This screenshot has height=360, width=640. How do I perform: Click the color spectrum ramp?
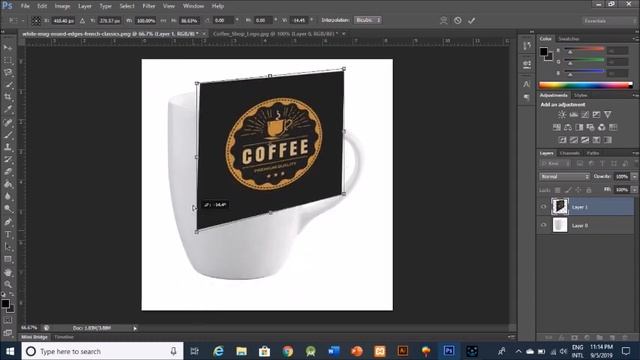coord(586,85)
